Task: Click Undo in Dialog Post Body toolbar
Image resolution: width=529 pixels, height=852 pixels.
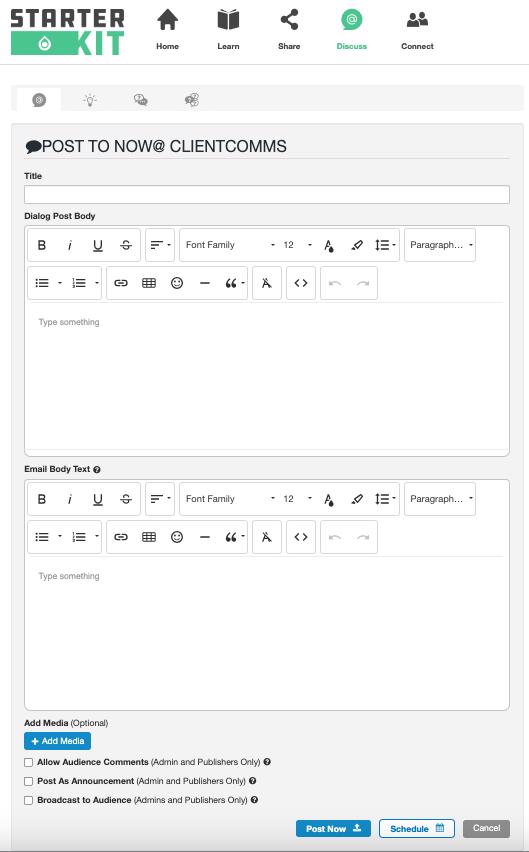Action: tap(335, 283)
